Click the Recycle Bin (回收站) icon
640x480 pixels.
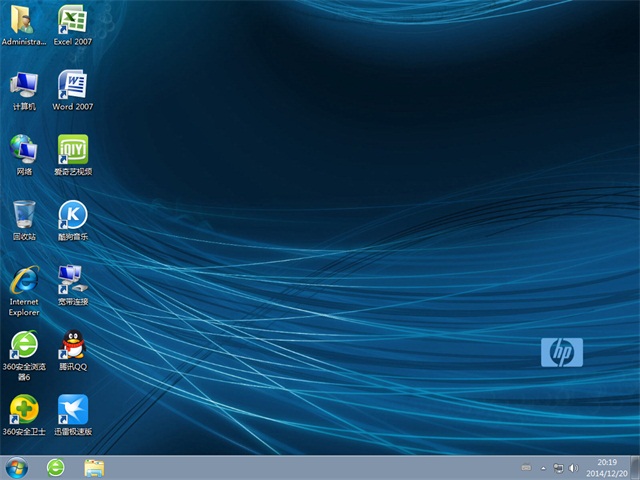(x=24, y=214)
